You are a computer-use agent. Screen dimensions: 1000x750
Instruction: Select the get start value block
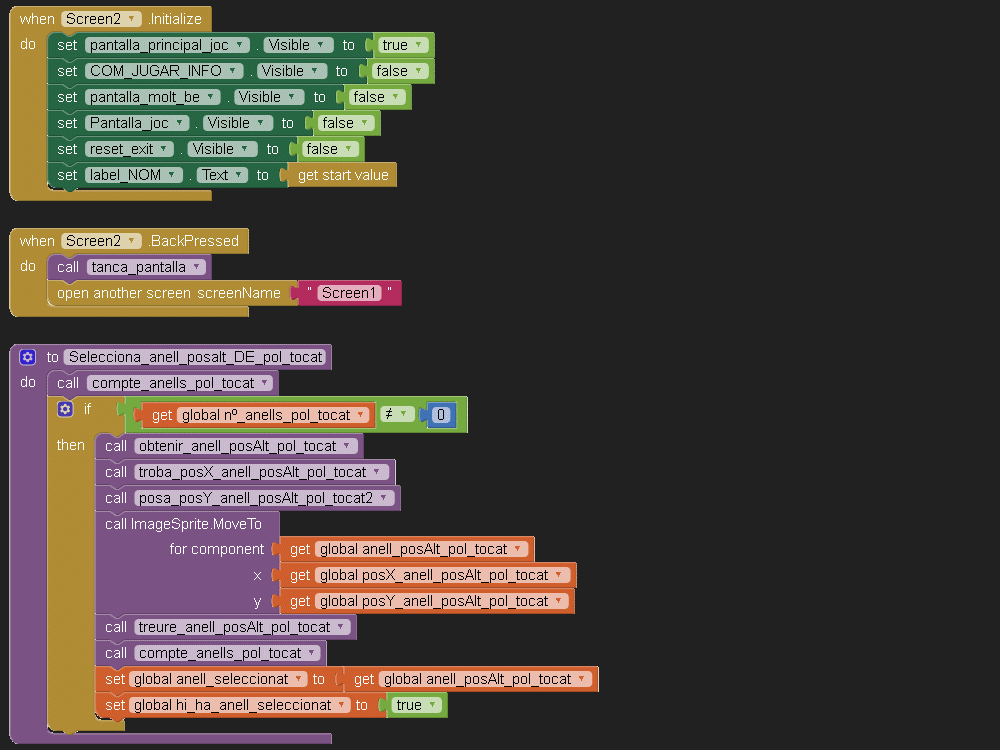[342, 175]
